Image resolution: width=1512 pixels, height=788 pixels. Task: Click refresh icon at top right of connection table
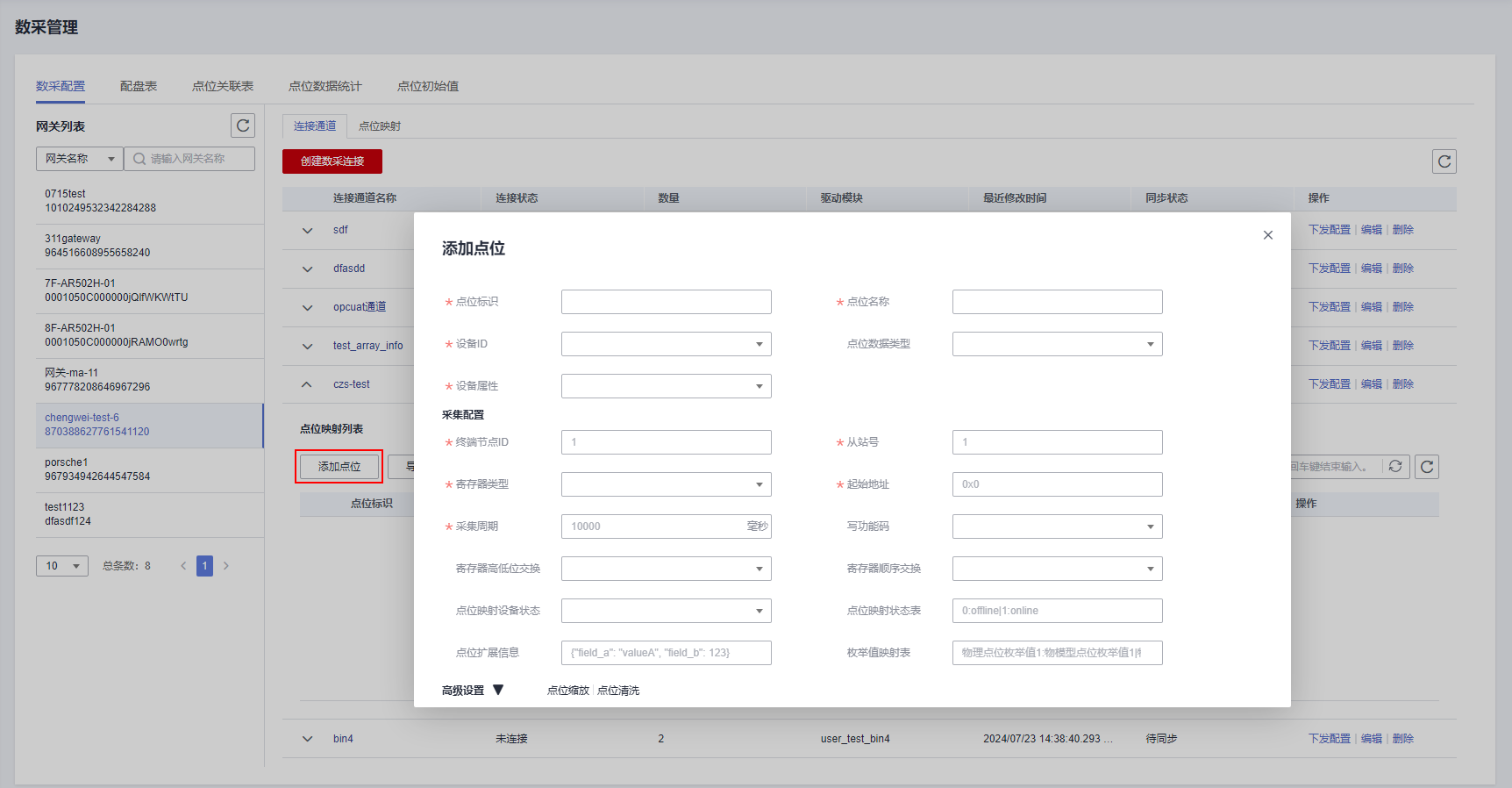[1444, 161]
